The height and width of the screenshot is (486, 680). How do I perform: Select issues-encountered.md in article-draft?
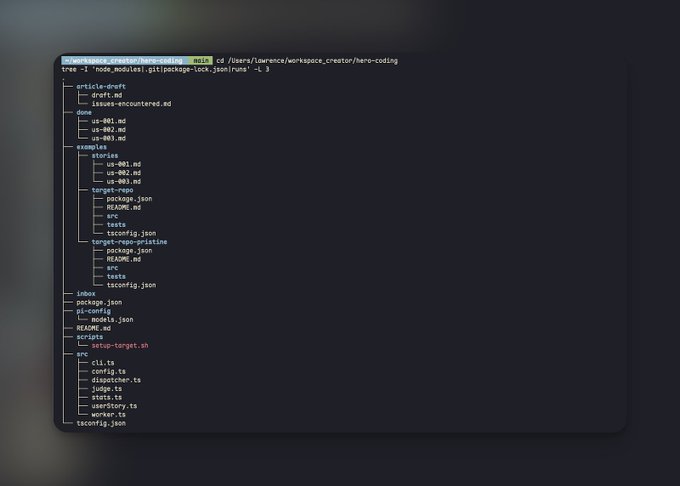[131, 104]
